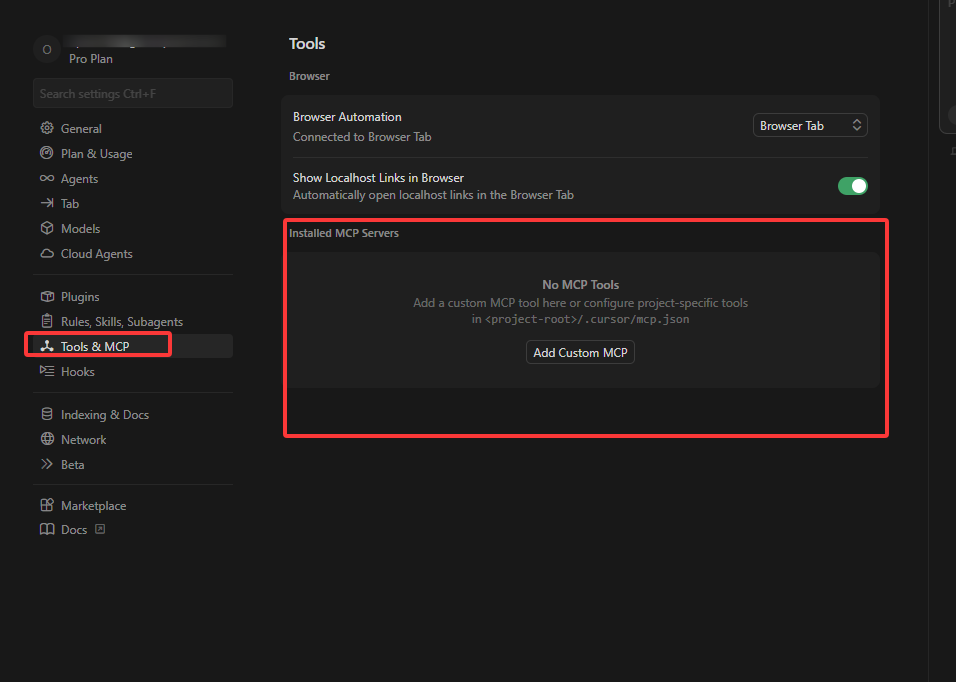Viewport: 956px width, 682px height.
Task: Switch to Cloud Agents settings
Action: pyautogui.click(x=133, y=254)
